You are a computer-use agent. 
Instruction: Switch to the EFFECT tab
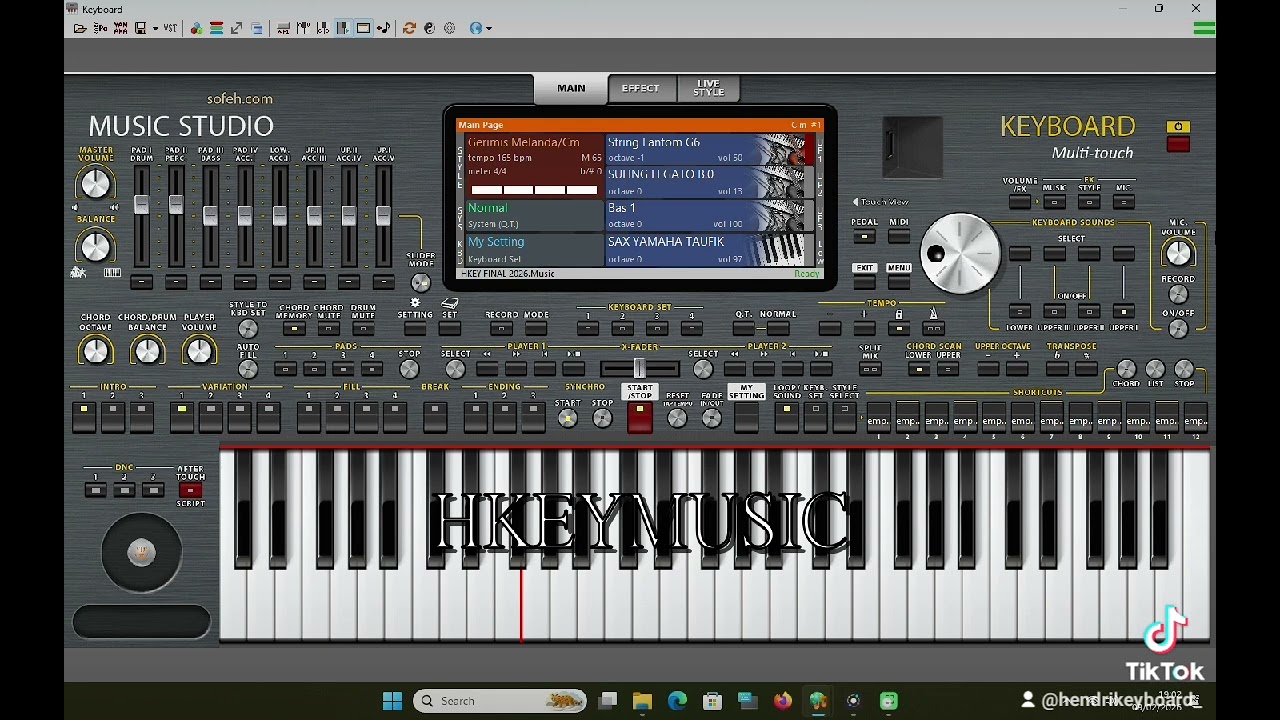click(x=641, y=89)
